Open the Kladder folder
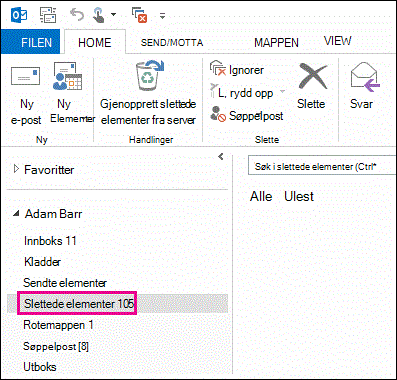 coord(42,262)
